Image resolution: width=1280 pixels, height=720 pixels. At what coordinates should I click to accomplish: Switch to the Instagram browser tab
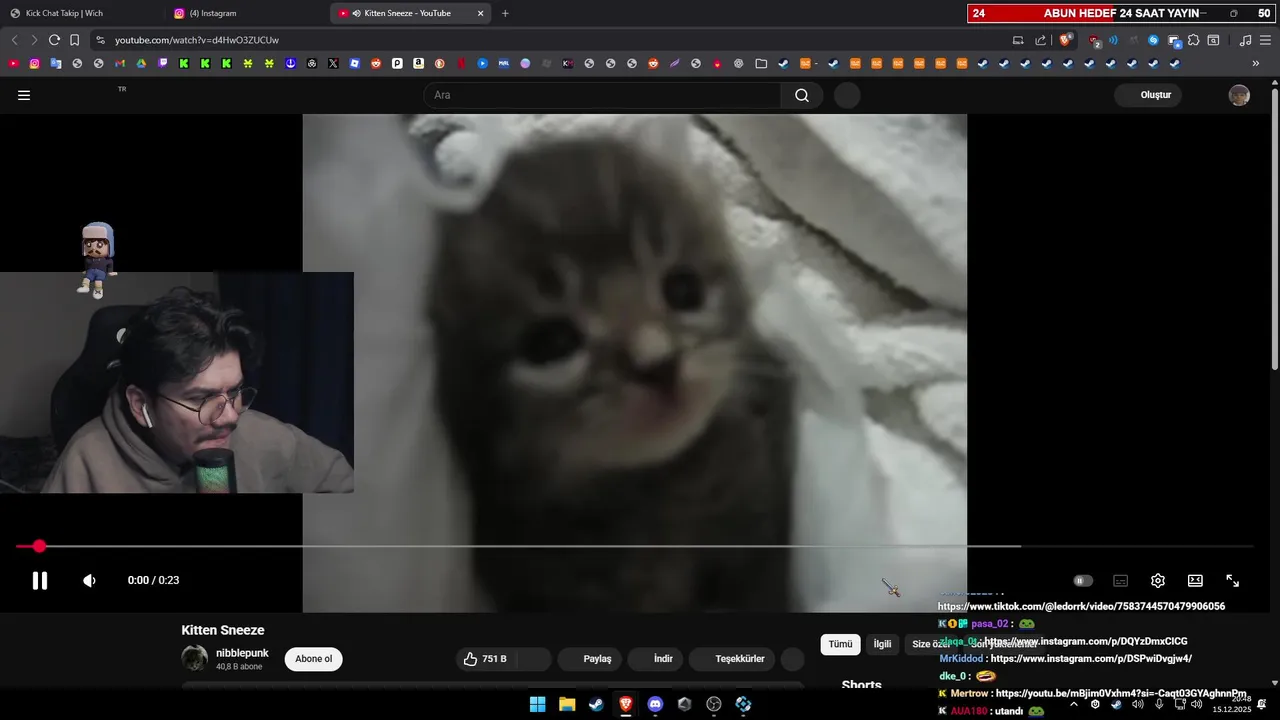click(x=213, y=13)
